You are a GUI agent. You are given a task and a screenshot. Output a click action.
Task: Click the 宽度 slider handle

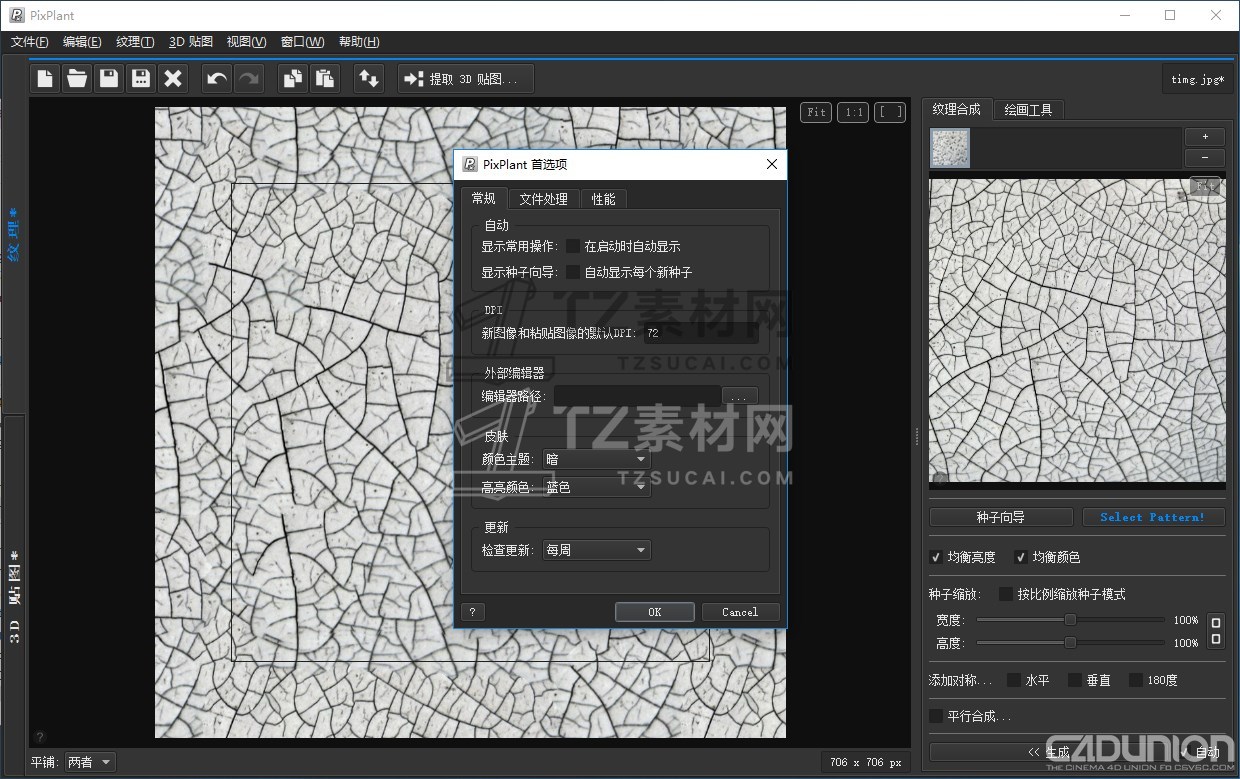click(x=1070, y=620)
